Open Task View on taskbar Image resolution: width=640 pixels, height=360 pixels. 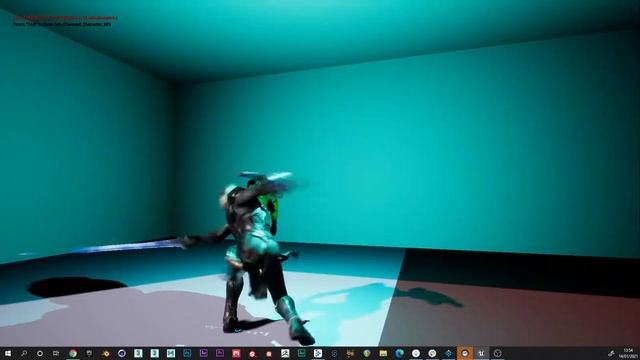click(56, 353)
